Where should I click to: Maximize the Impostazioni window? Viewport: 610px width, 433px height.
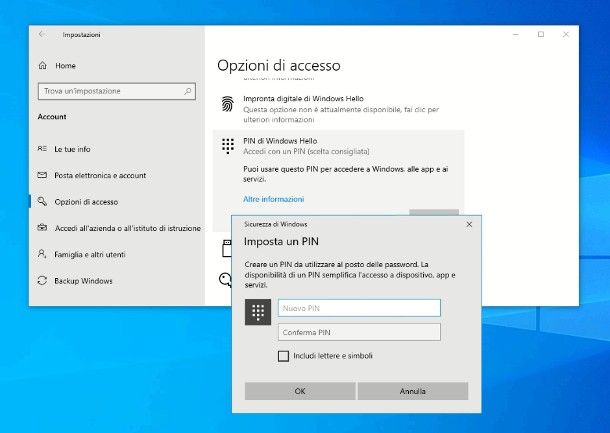(541, 35)
